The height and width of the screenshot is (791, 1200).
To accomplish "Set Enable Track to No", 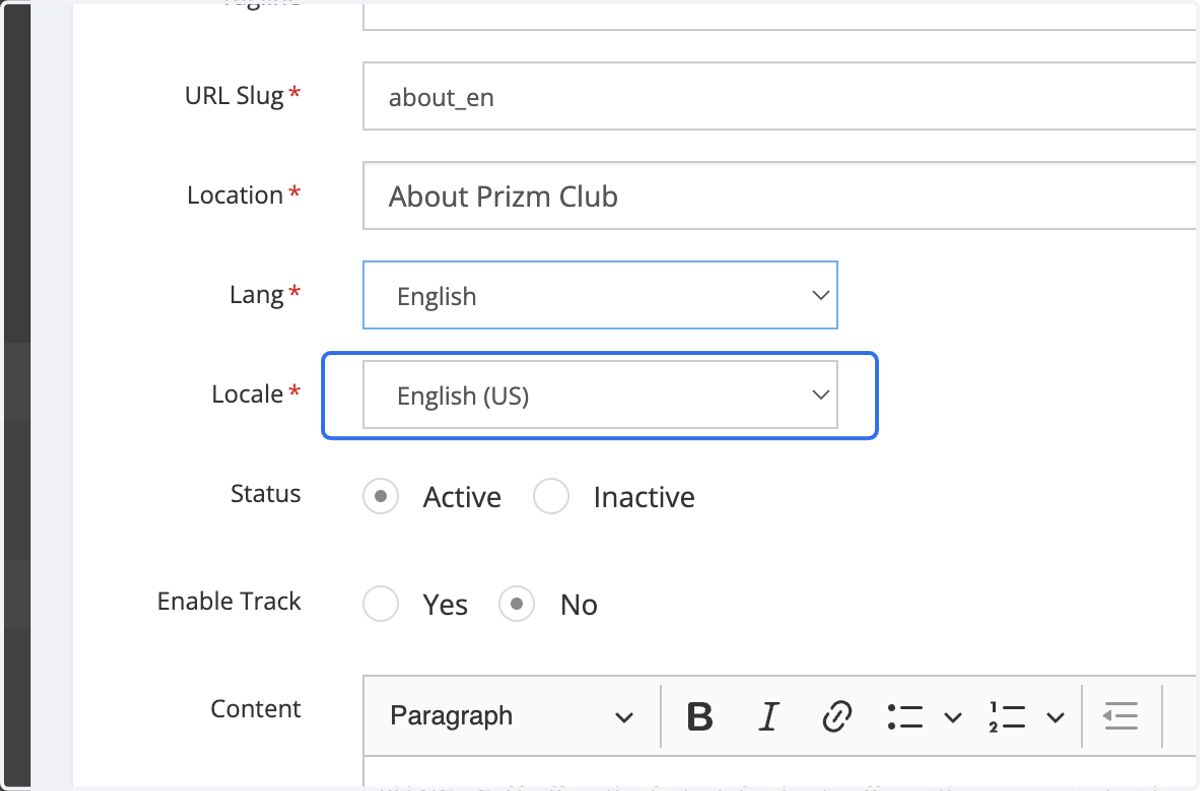I will tap(517, 604).
